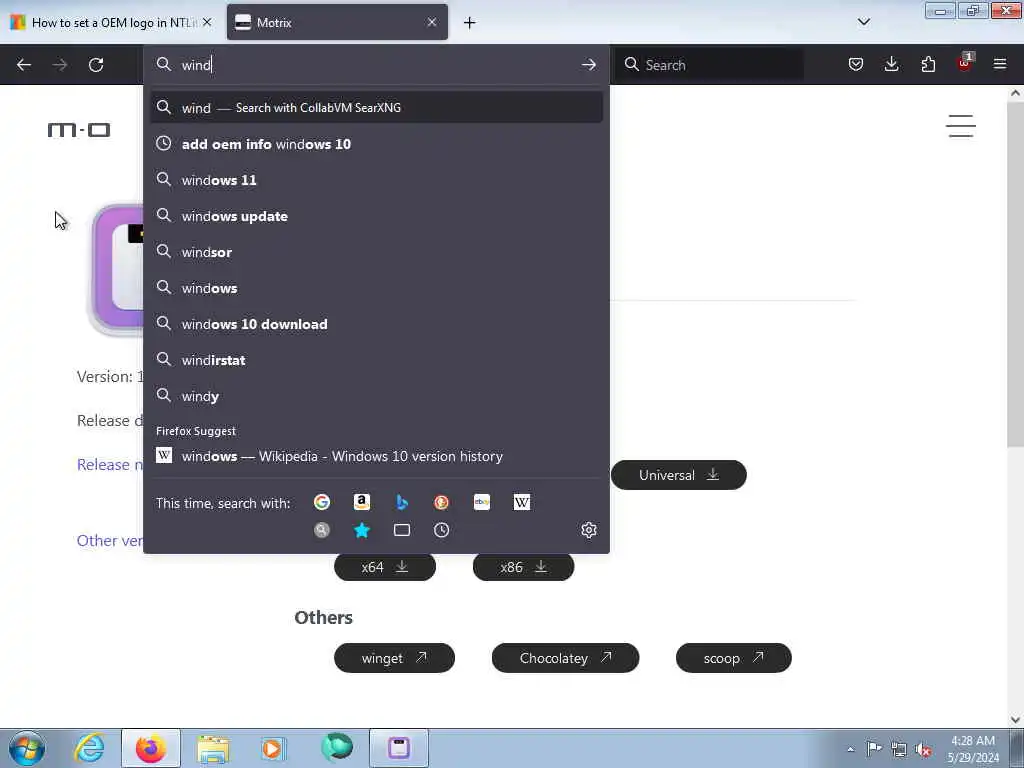Launch Internet Explorer from taskbar
Screen dimensions: 1024x768
click(x=89, y=748)
